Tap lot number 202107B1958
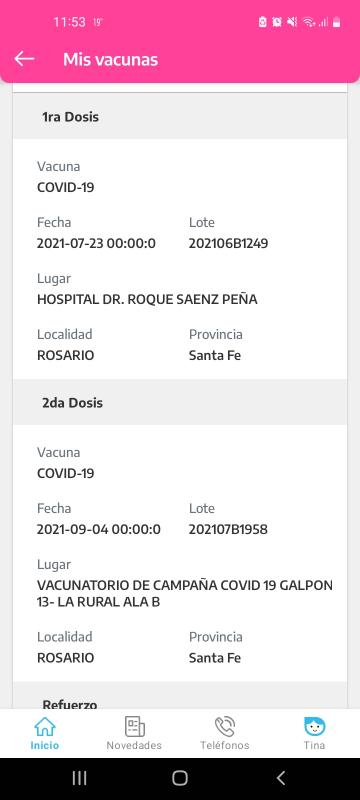360x800 pixels. pos(228,530)
